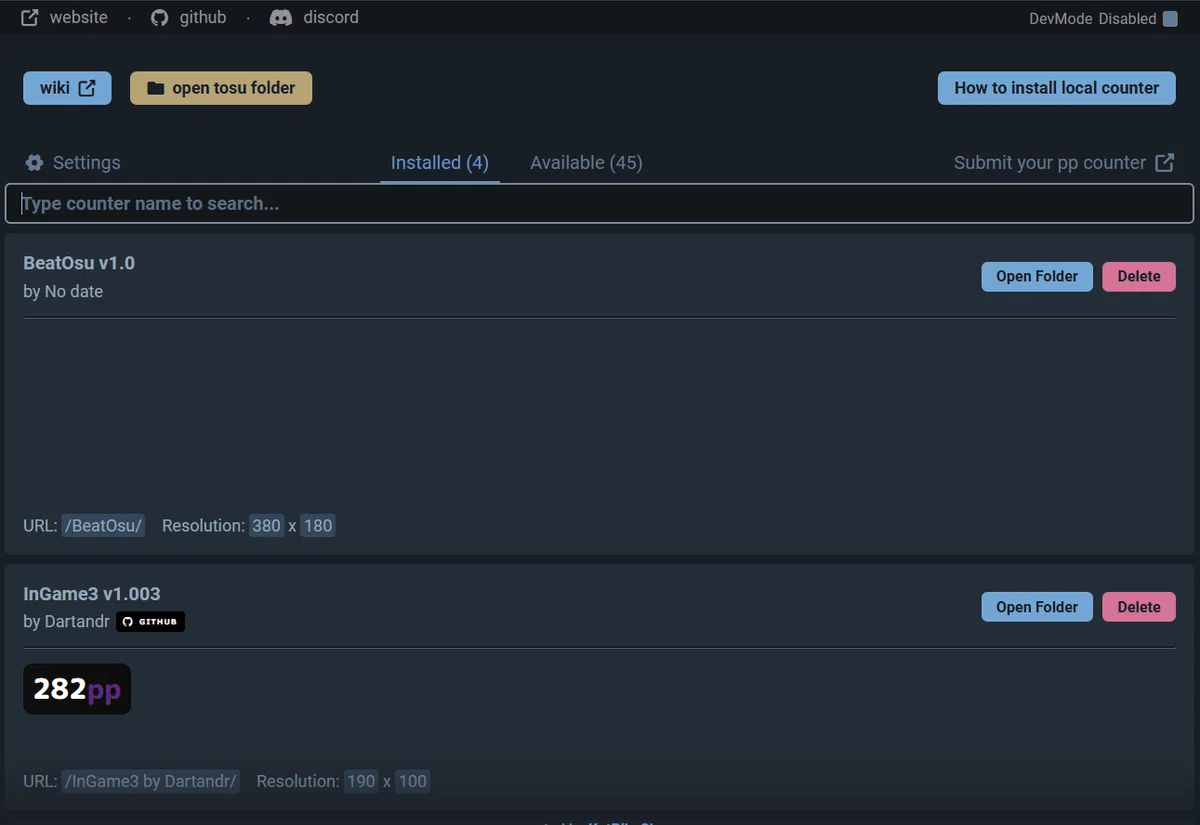Screen dimensions: 1200x825
Task: Open Folder for InGame3 counter
Action: click(1037, 607)
